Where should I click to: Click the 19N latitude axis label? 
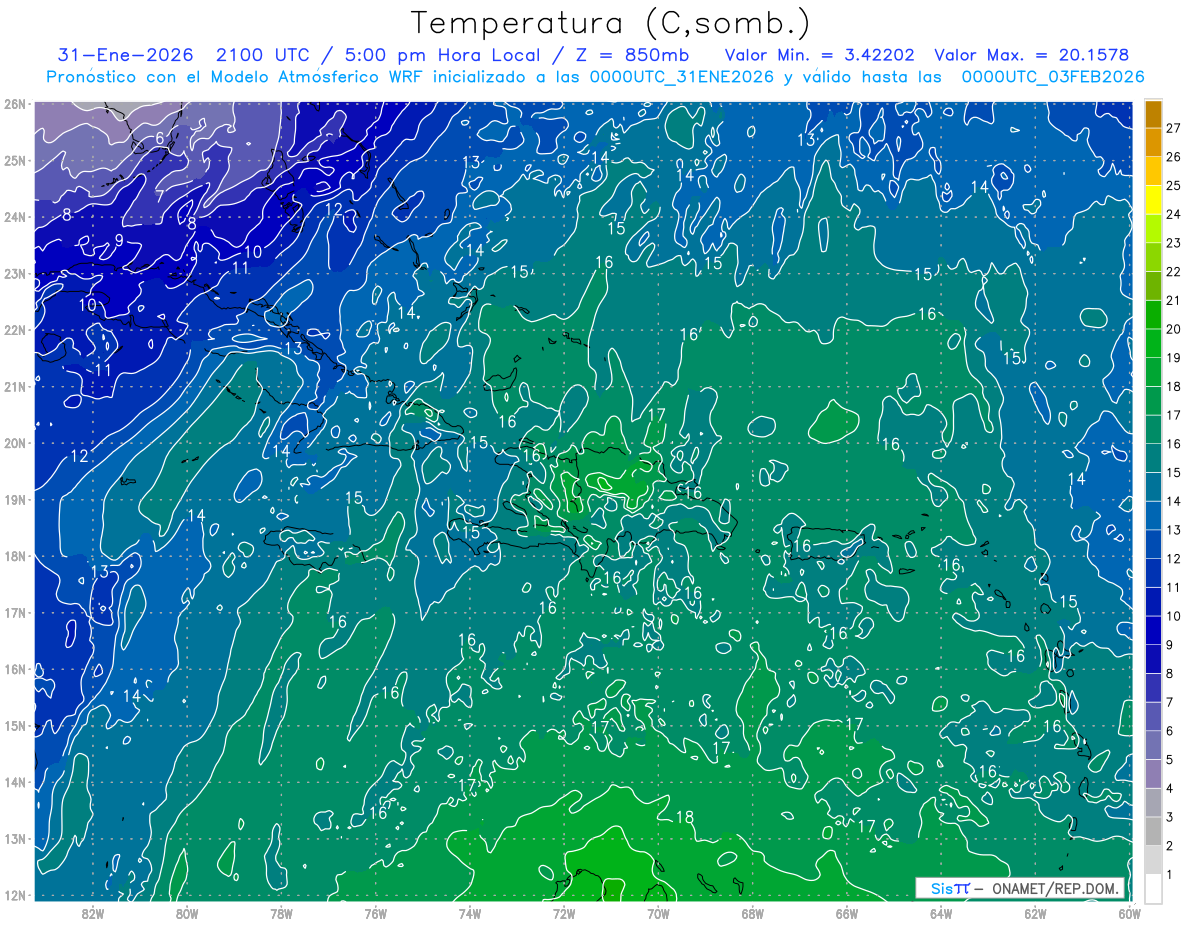pos(14,499)
